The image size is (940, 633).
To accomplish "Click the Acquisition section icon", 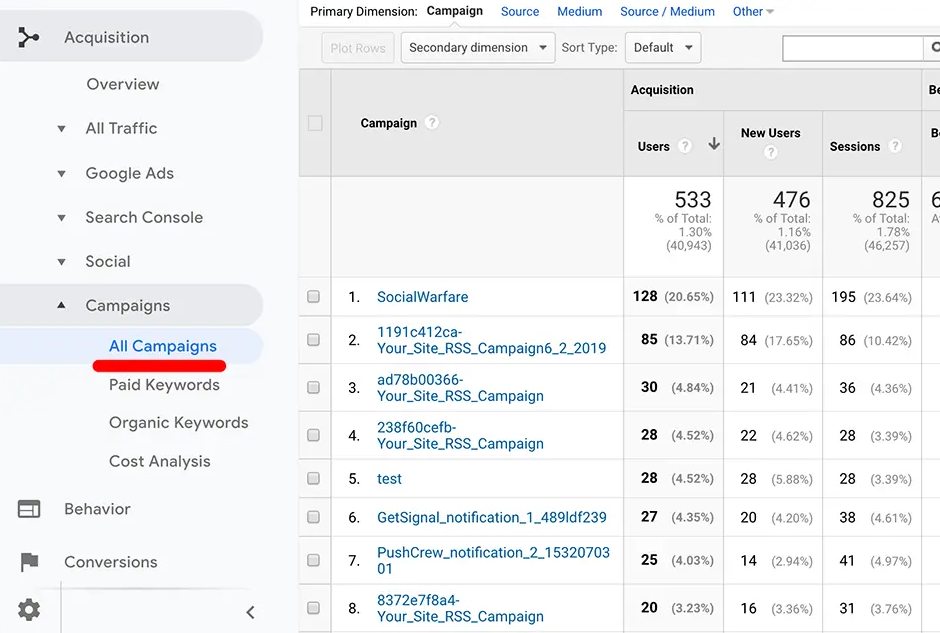I will [x=29, y=38].
